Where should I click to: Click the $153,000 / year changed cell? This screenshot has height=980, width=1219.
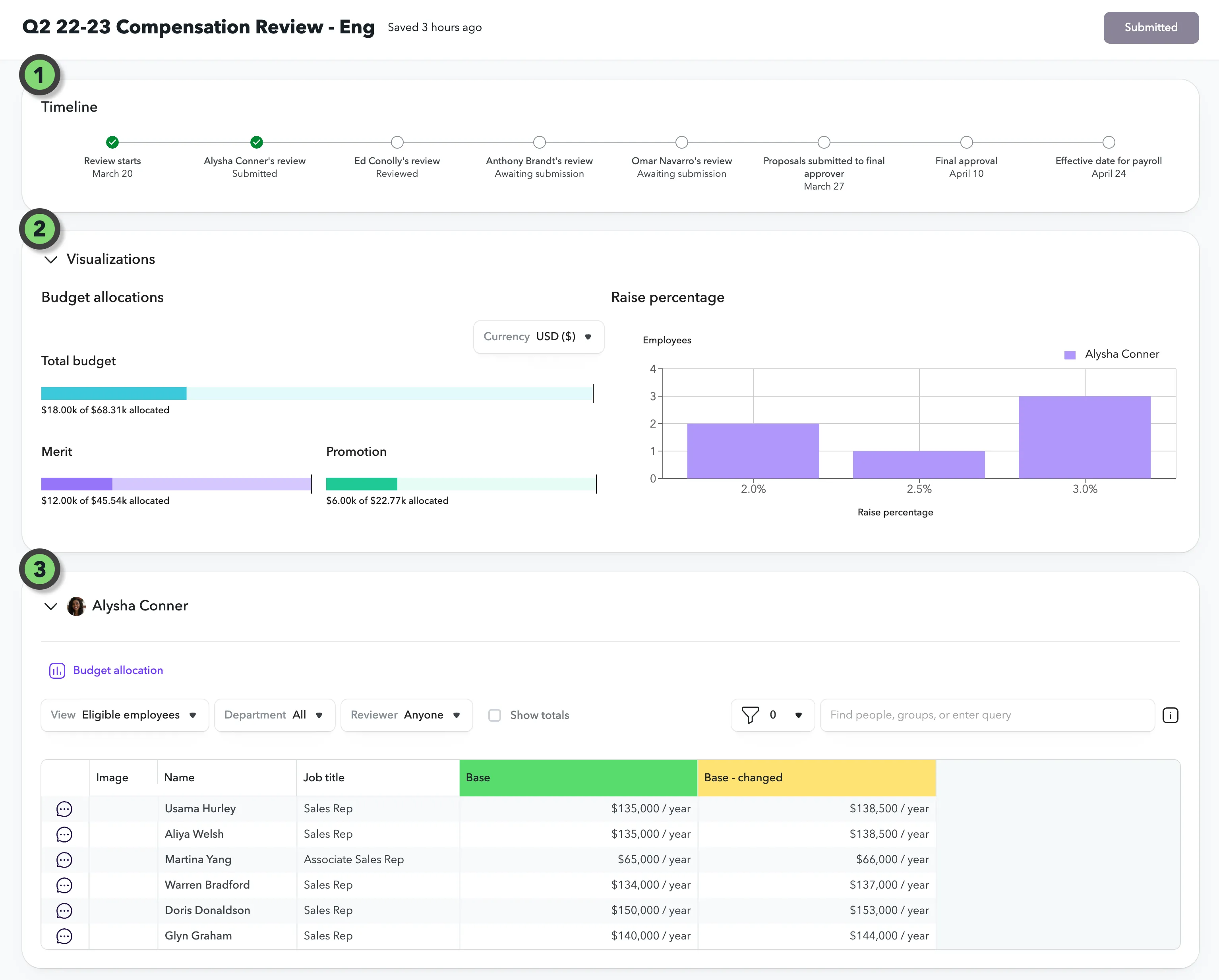(x=817, y=910)
